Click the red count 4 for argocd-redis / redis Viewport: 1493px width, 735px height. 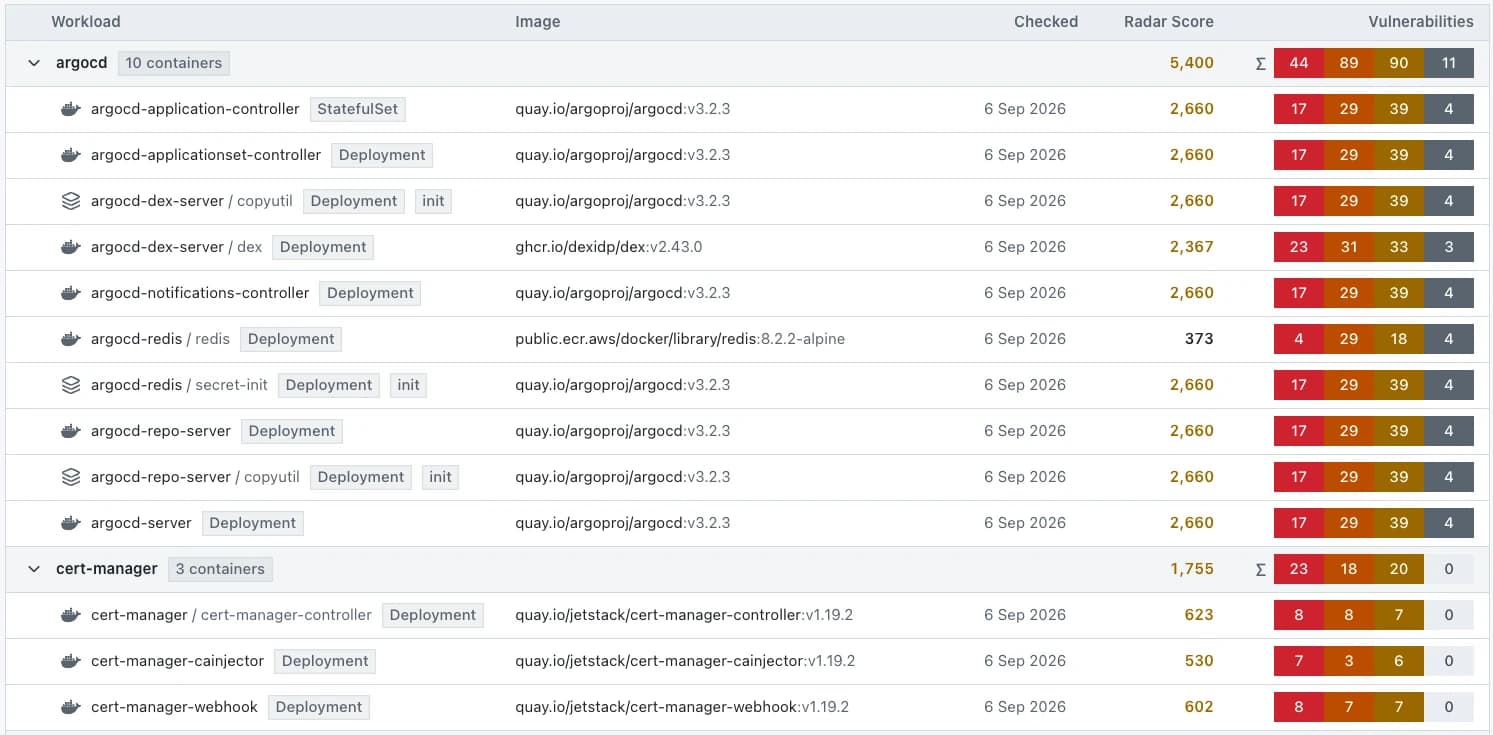tap(1299, 339)
